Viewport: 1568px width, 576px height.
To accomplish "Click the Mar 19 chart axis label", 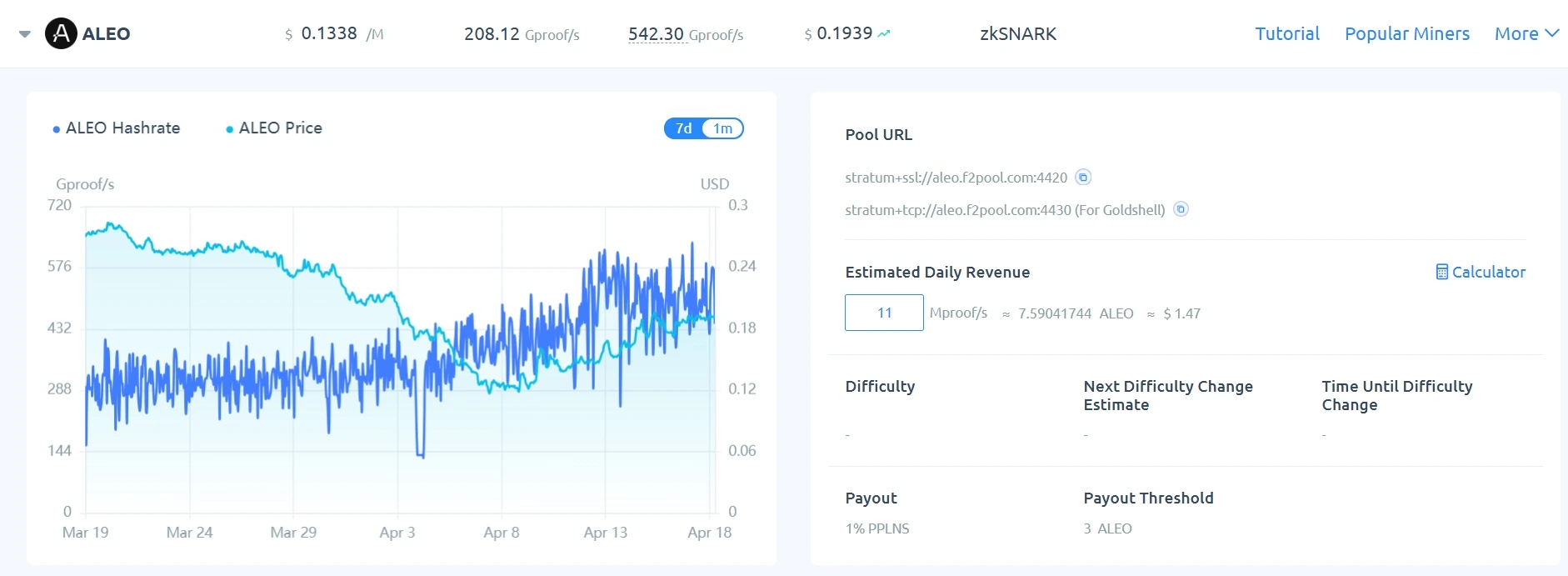I will [x=85, y=533].
